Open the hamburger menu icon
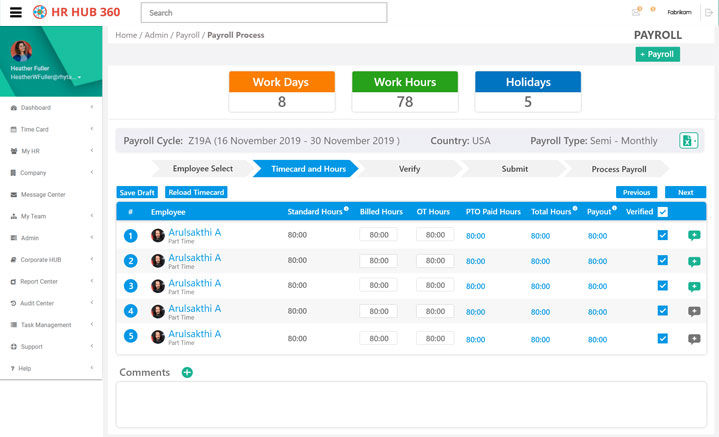The width and height of the screenshot is (719, 437). coord(16,12)
